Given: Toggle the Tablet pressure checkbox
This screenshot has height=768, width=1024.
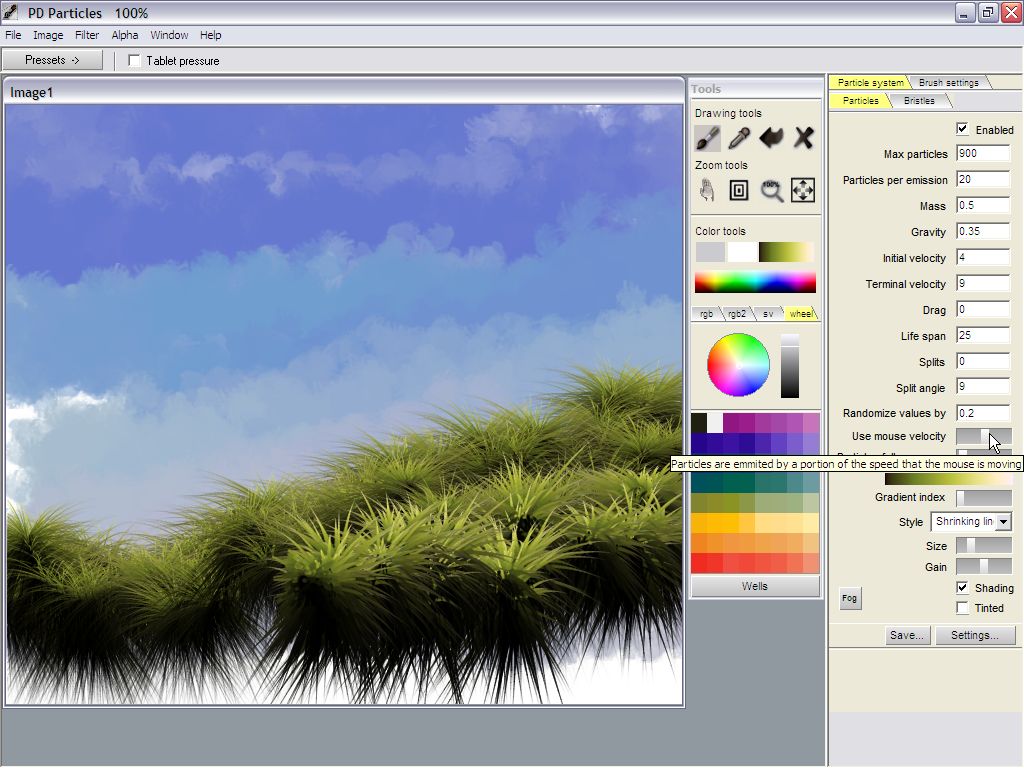Looking at the screenshot, I should (x=135, y=61).
